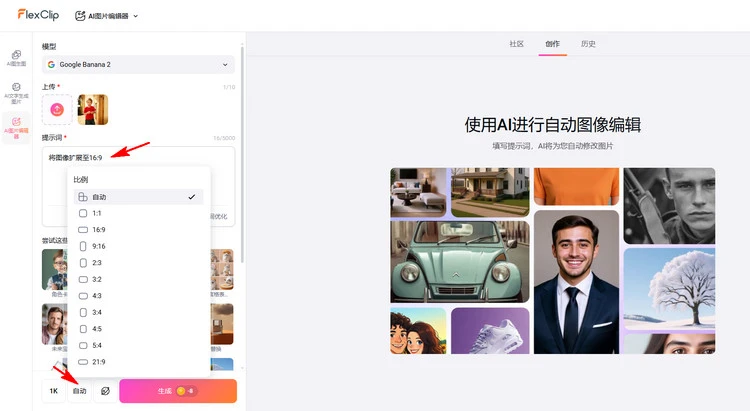Click the icon button next to 自动

coord(105,391)
